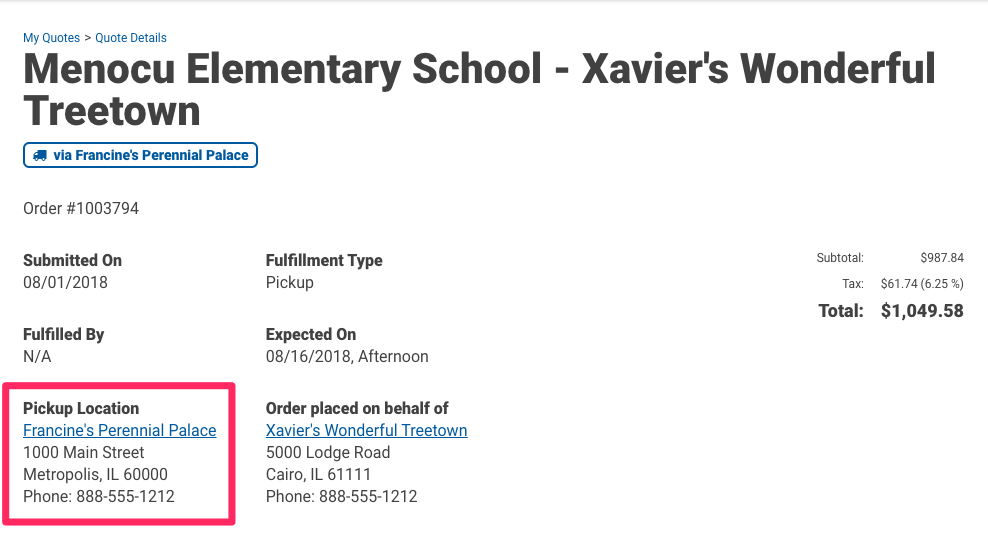
Task: Click the 1000 Main Street address line
Action: (84, 453)
